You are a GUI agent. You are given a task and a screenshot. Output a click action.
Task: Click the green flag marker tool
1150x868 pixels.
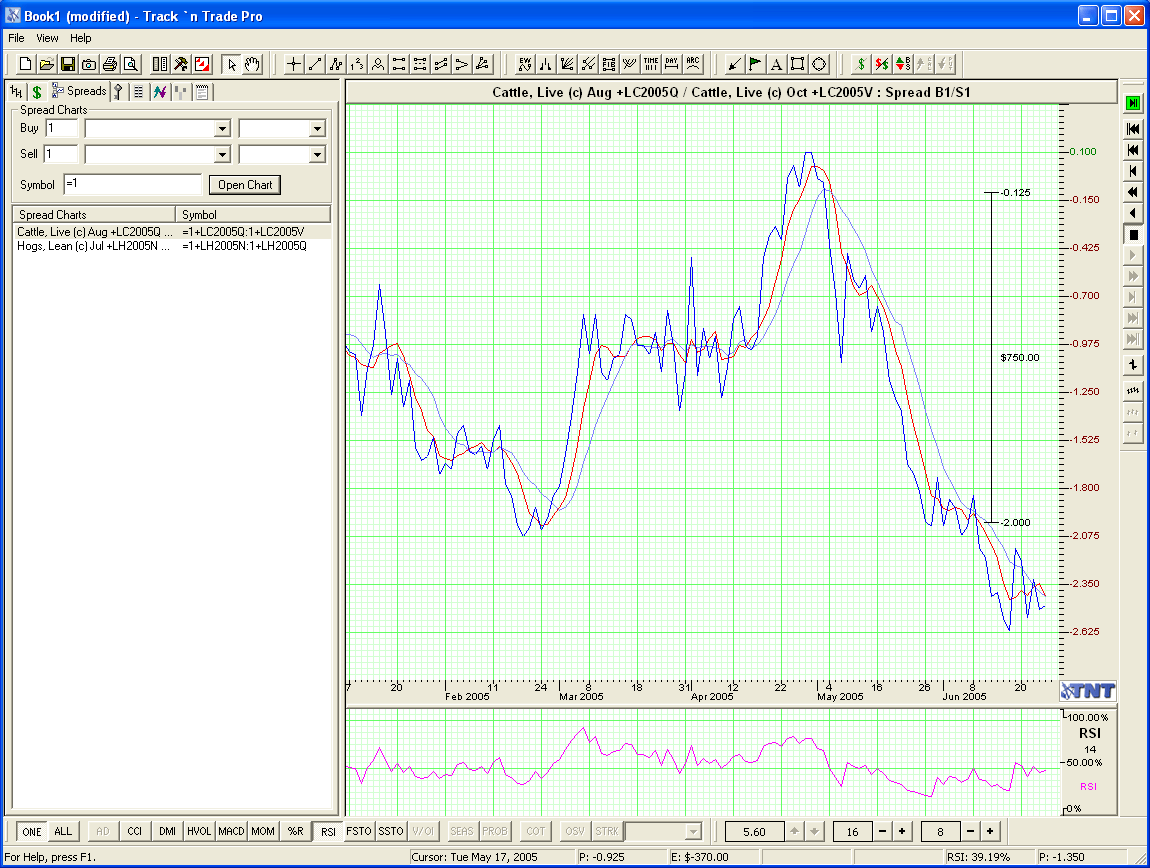tap(755, 64)
